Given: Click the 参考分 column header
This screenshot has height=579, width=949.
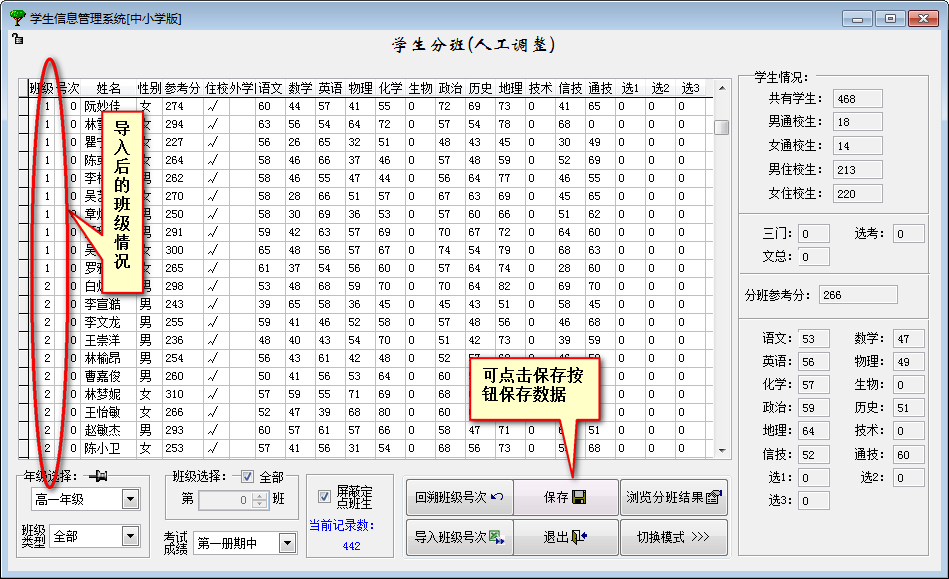Looking at the screenshot, I should pos(182,89).
